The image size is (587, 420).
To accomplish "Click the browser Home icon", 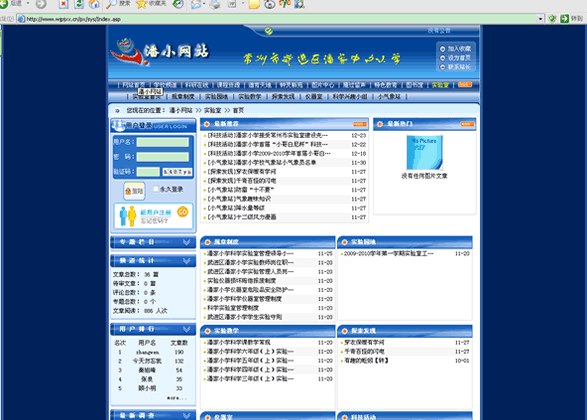I will click(94, 4).
